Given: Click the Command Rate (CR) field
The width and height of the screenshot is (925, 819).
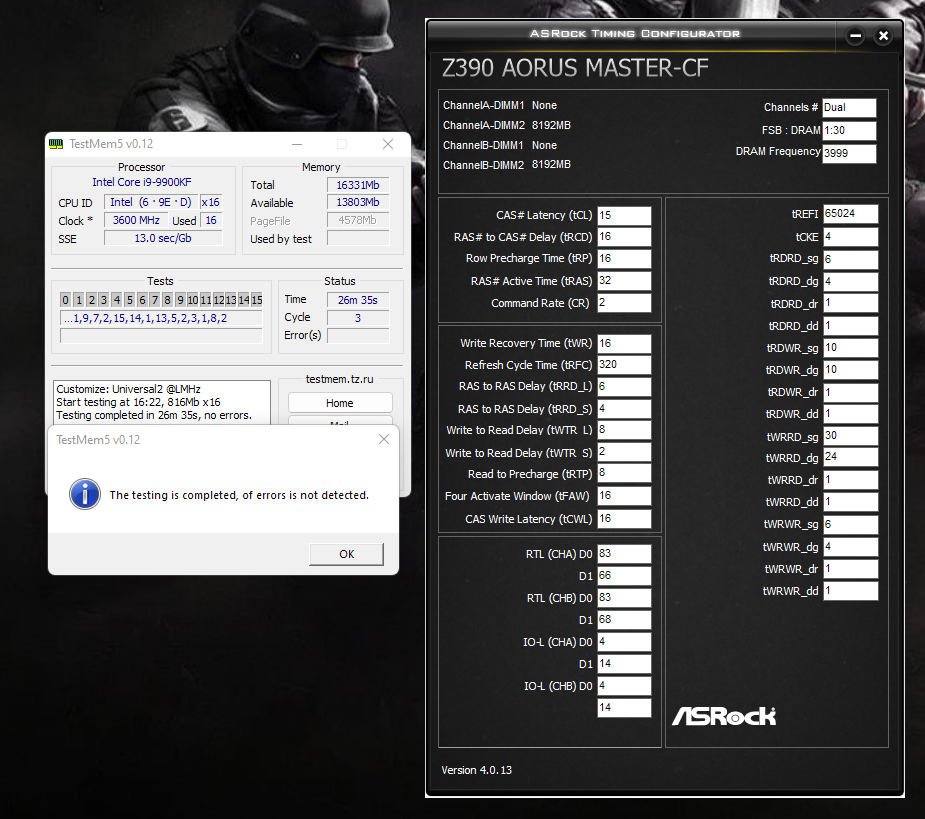Looking at the screenshot, I should tap(624, 303).
